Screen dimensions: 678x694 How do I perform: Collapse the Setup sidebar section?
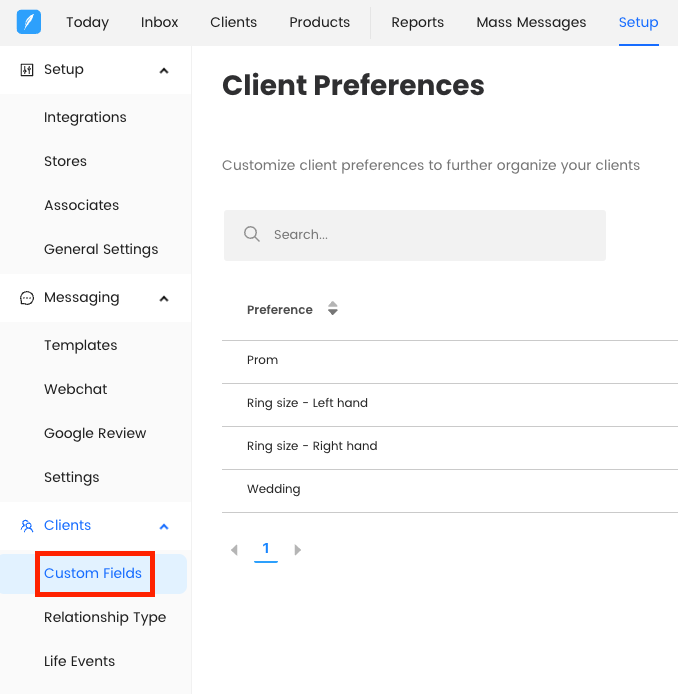pyautogui.click(x=164, y=70)
